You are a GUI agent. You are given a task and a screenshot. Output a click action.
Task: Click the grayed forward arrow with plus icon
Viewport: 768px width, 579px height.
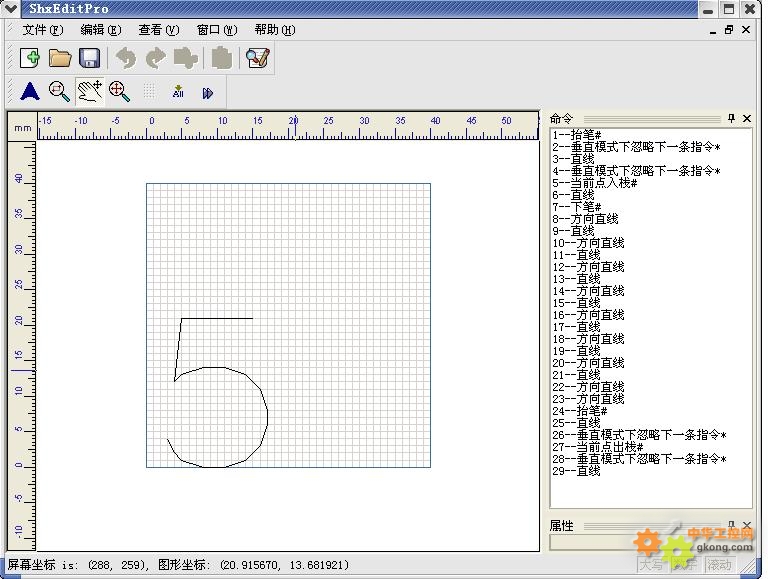coord(186,58)
